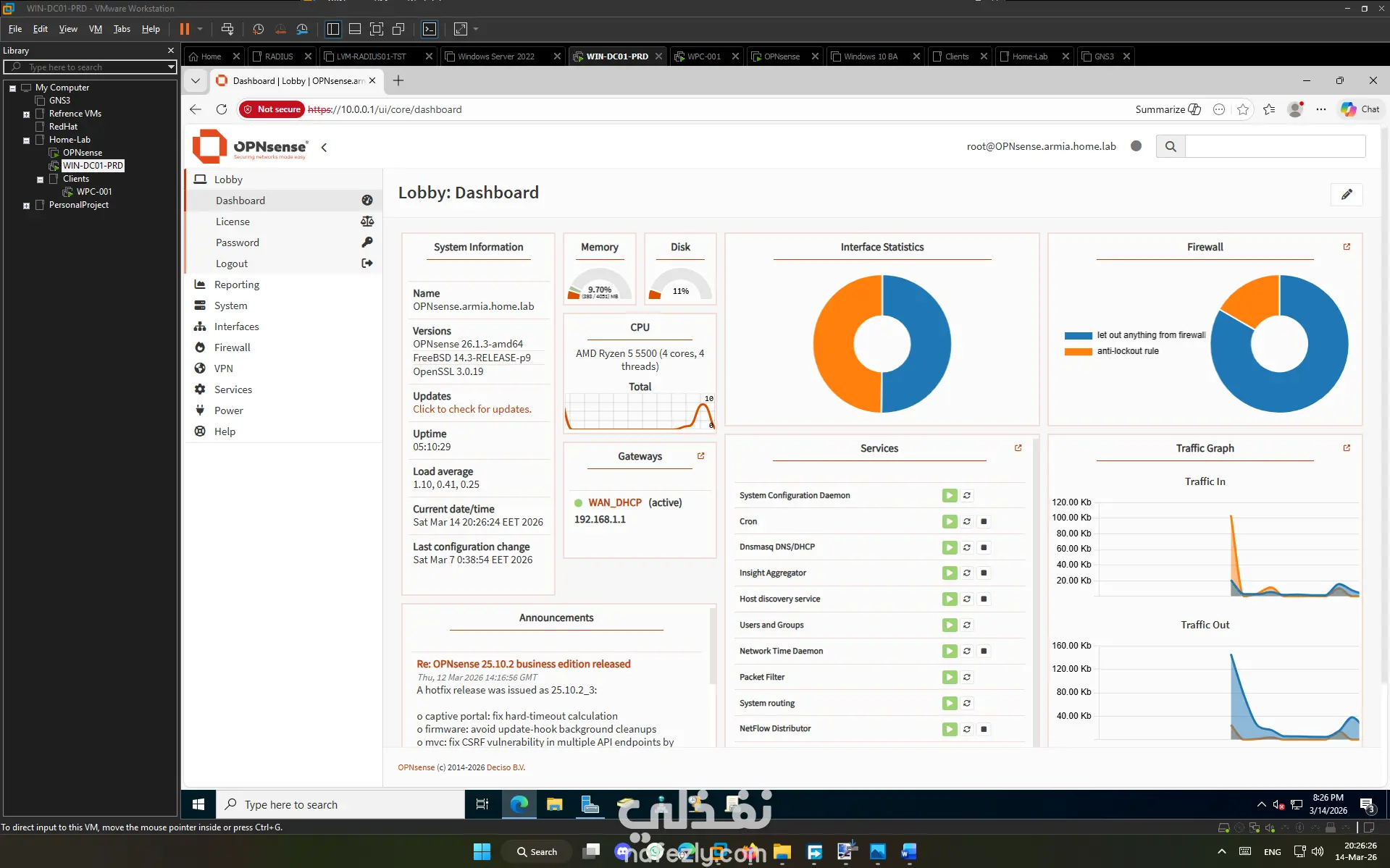The image size is (1390, 868).
Task: Click the Deciso B.V. footer link
Action: tap(506, 767)
